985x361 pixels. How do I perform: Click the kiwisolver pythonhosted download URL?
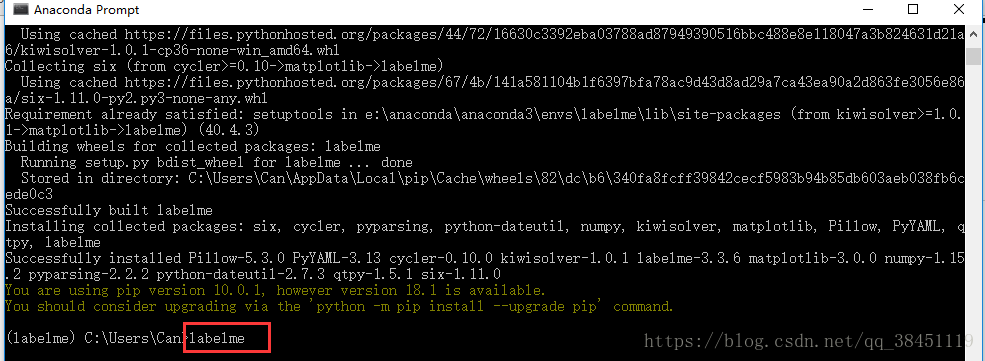tap(484, 42)
